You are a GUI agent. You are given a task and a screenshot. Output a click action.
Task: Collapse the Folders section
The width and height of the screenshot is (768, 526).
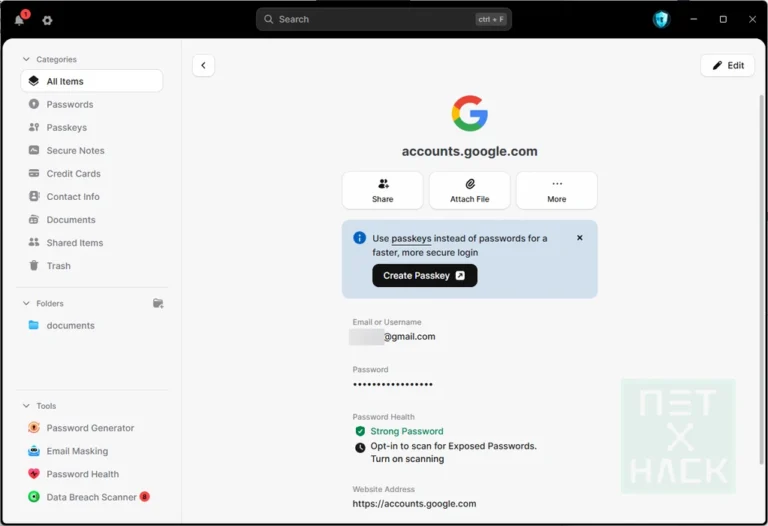coord(27,303)
